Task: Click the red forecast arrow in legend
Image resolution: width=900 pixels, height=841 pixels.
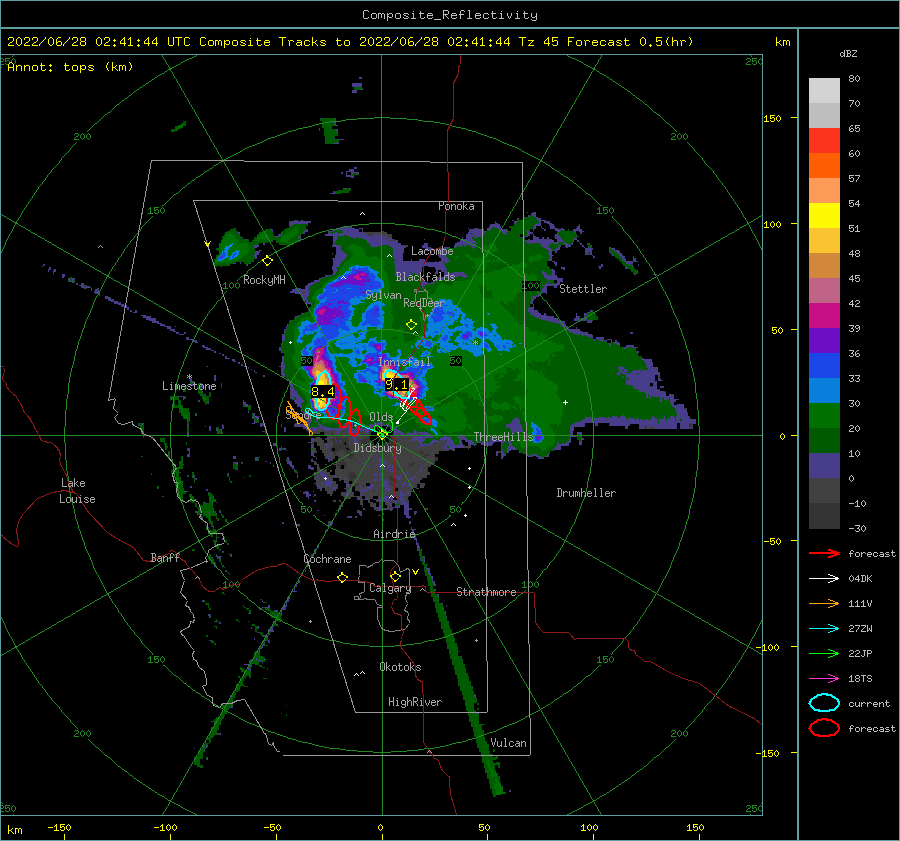Action: 824,553
